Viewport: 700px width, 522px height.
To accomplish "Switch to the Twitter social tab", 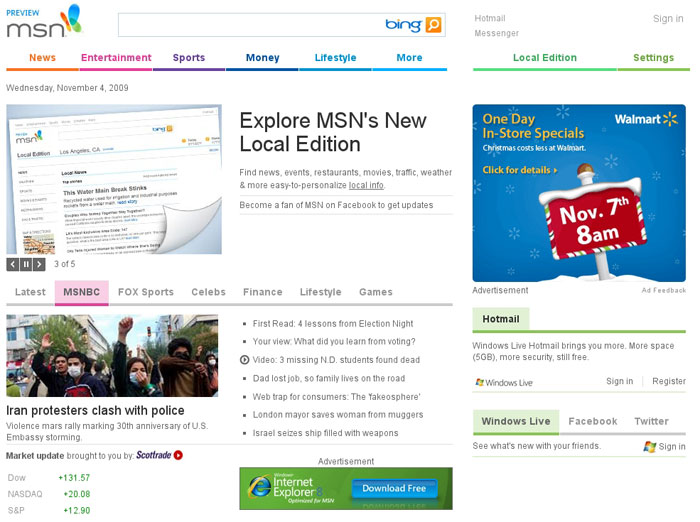I will pyautogui.click(x=651, y=421).
